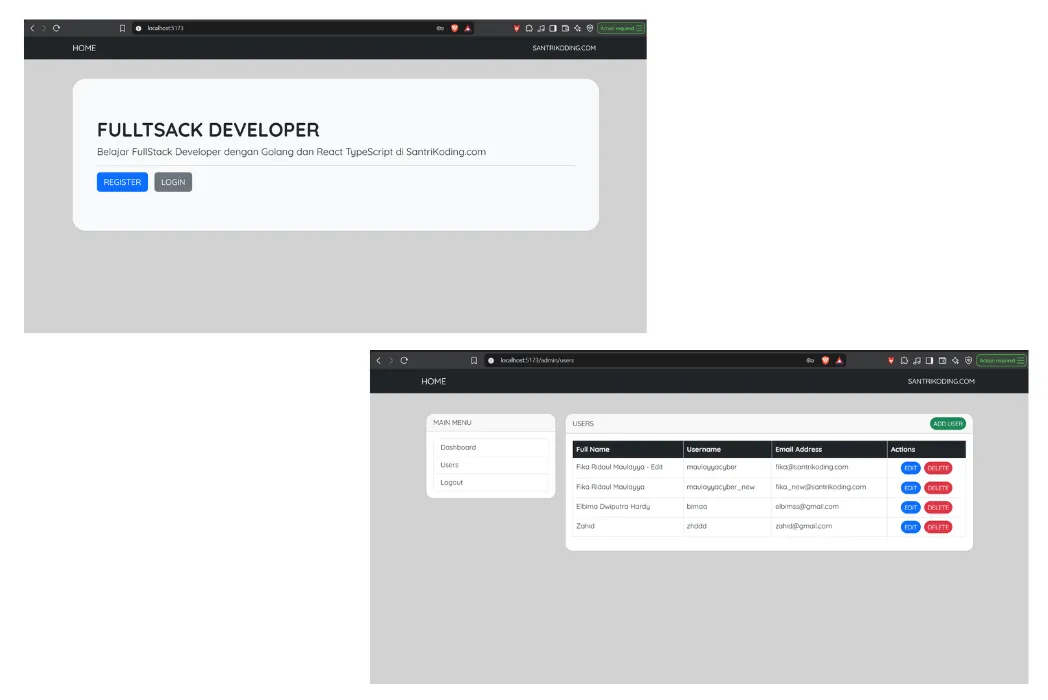Click the red extension icon in top home window toolbar
This screenshot has height=700, width=1048.
click(x=516, y=28)
